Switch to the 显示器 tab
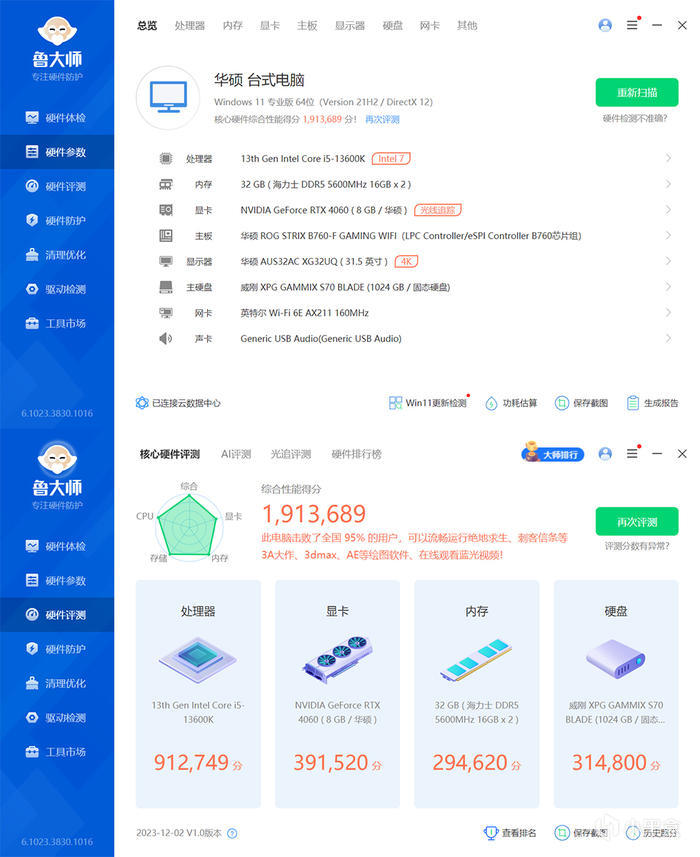700x857 pixels. click(x=350, y=26)
